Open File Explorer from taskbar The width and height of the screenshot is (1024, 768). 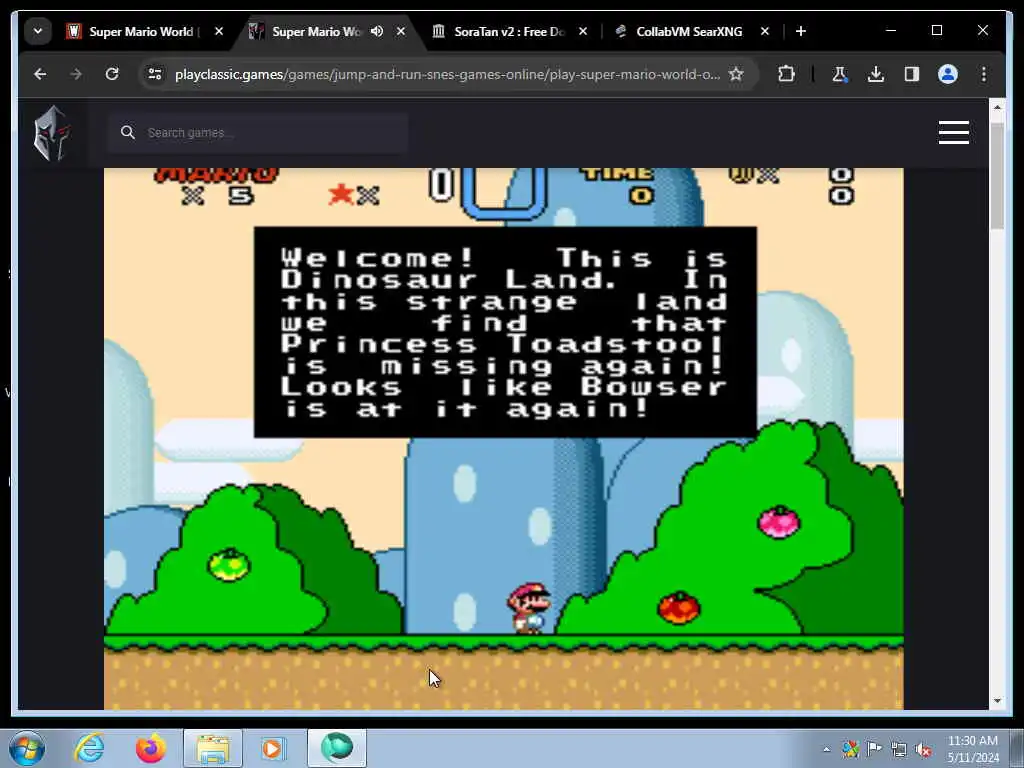[213, 748]
